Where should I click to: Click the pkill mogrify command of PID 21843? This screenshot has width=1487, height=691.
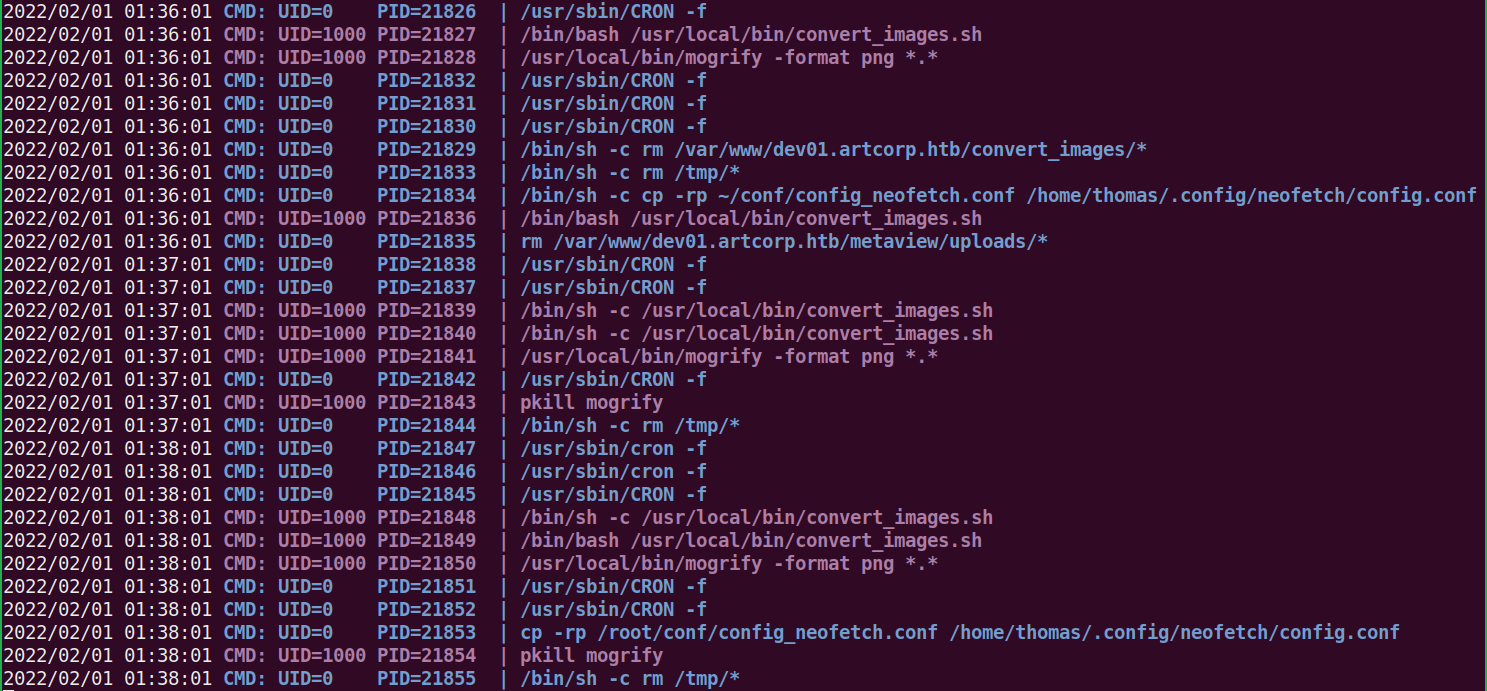click(591, 402)
